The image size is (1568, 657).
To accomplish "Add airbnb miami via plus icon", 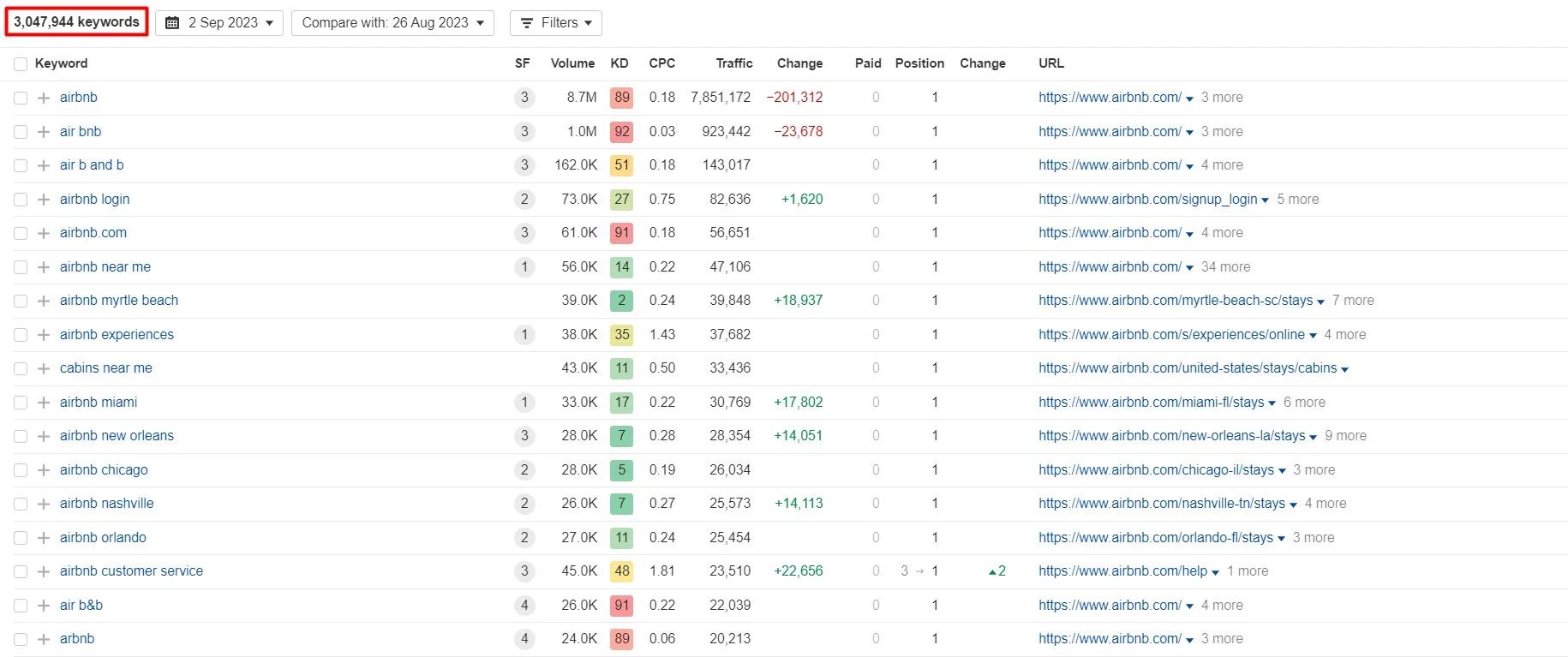I will click(x=44, y=403).
